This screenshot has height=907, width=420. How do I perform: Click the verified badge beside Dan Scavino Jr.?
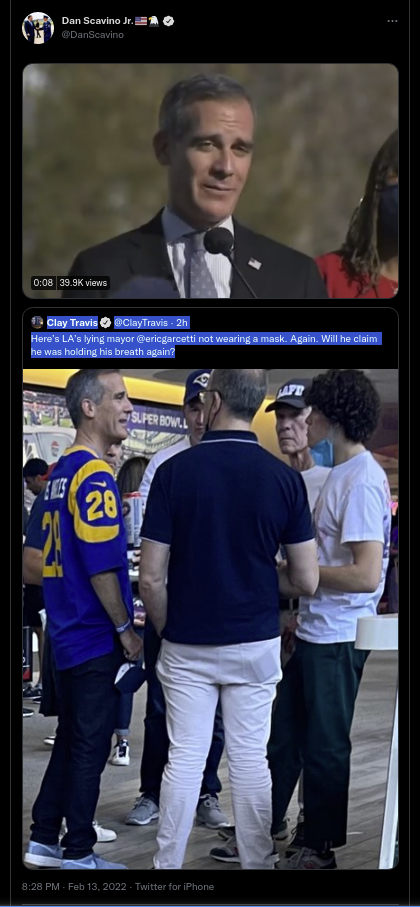(x=168, y=21)
